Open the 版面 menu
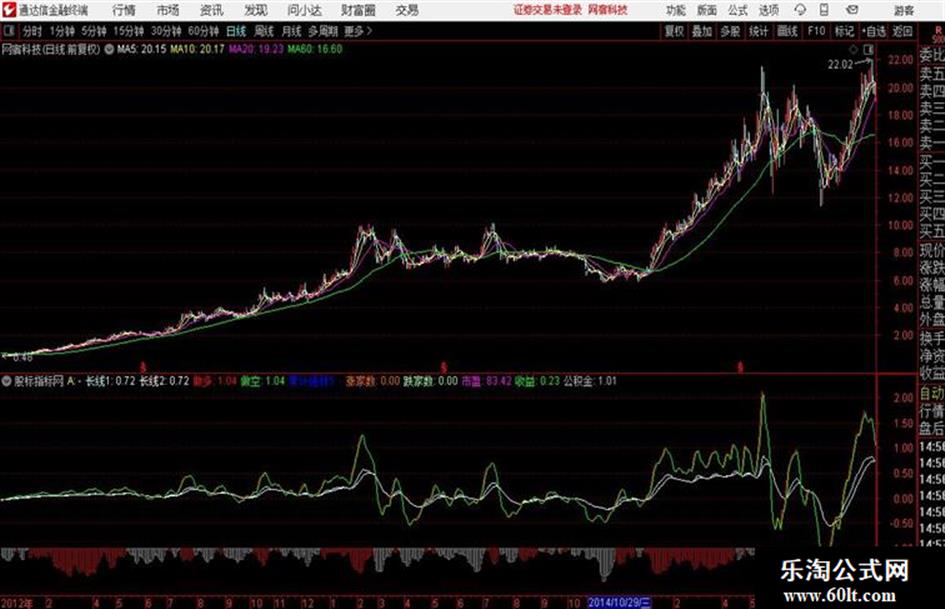The image size is (945, 609). point(707,10)
